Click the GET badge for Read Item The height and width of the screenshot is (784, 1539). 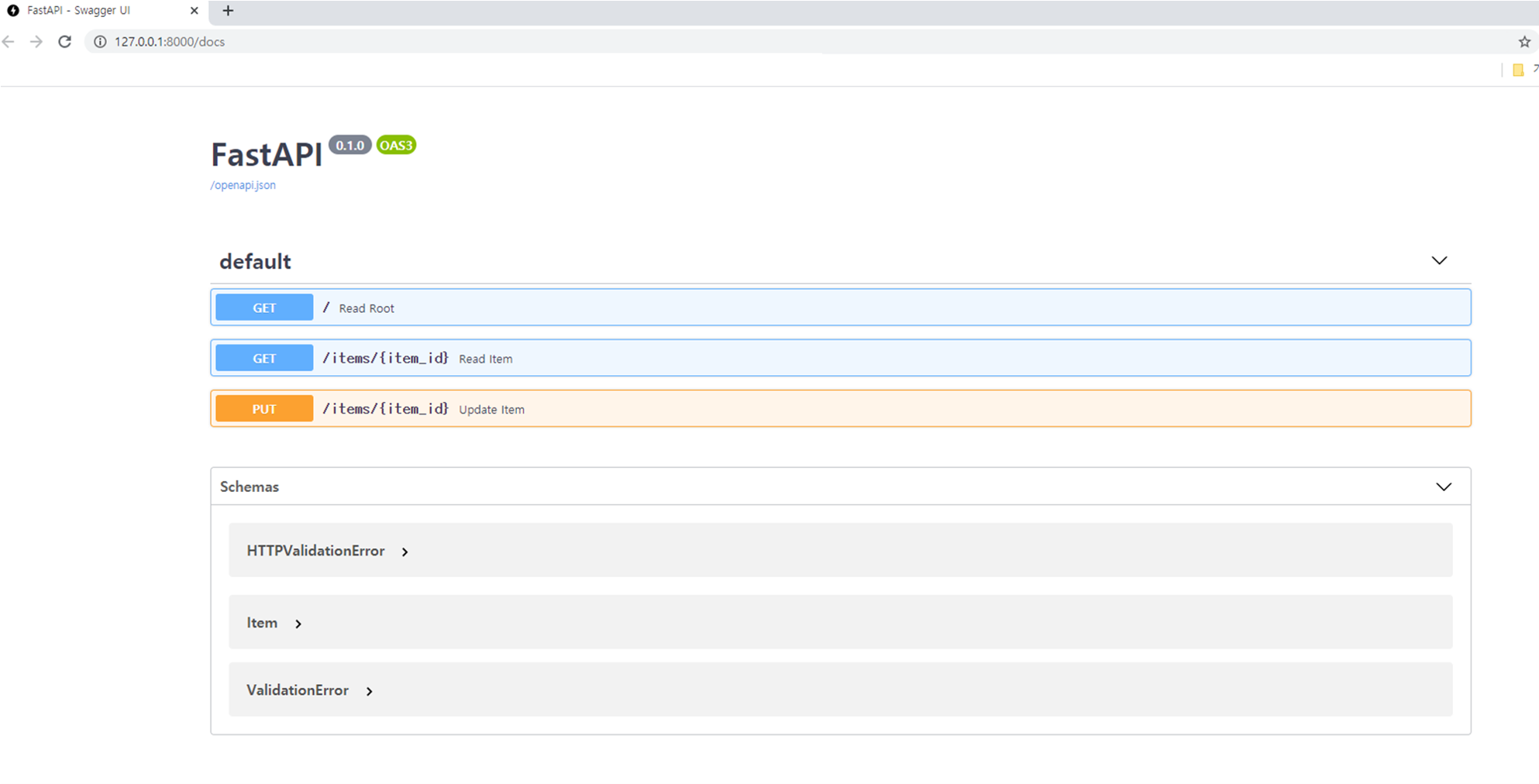264,358
